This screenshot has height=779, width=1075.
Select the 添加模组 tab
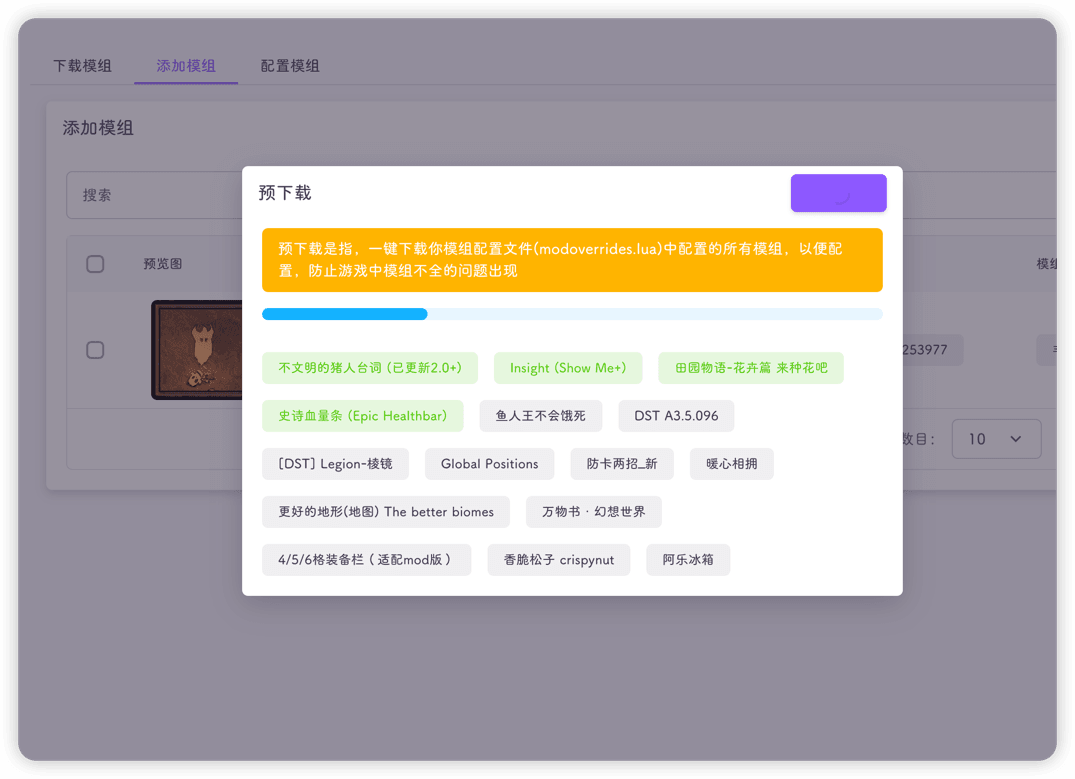pos(186,65)
